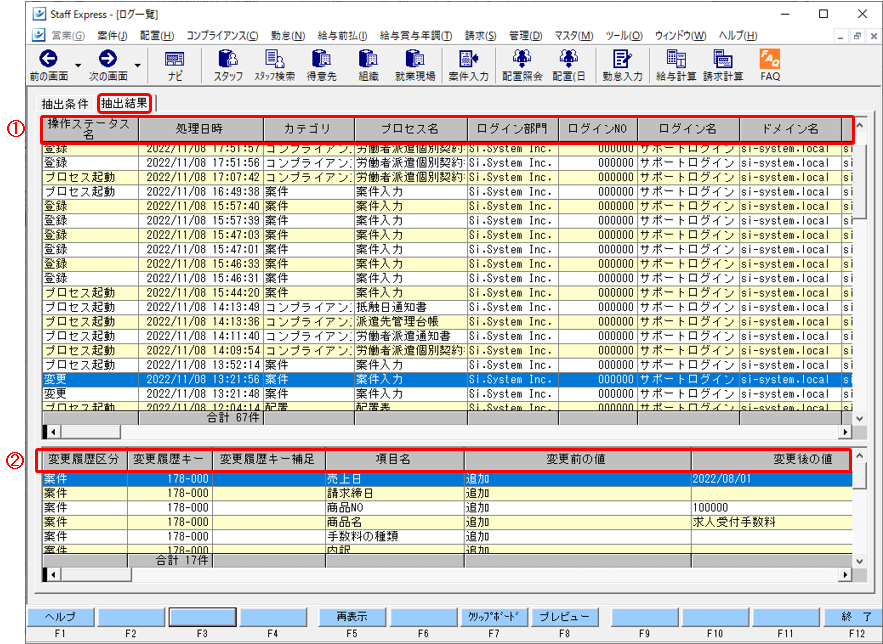Click upper log grid scroll-right arrow
This screenshot has height=644, width=883.
[x=845, y=432]
